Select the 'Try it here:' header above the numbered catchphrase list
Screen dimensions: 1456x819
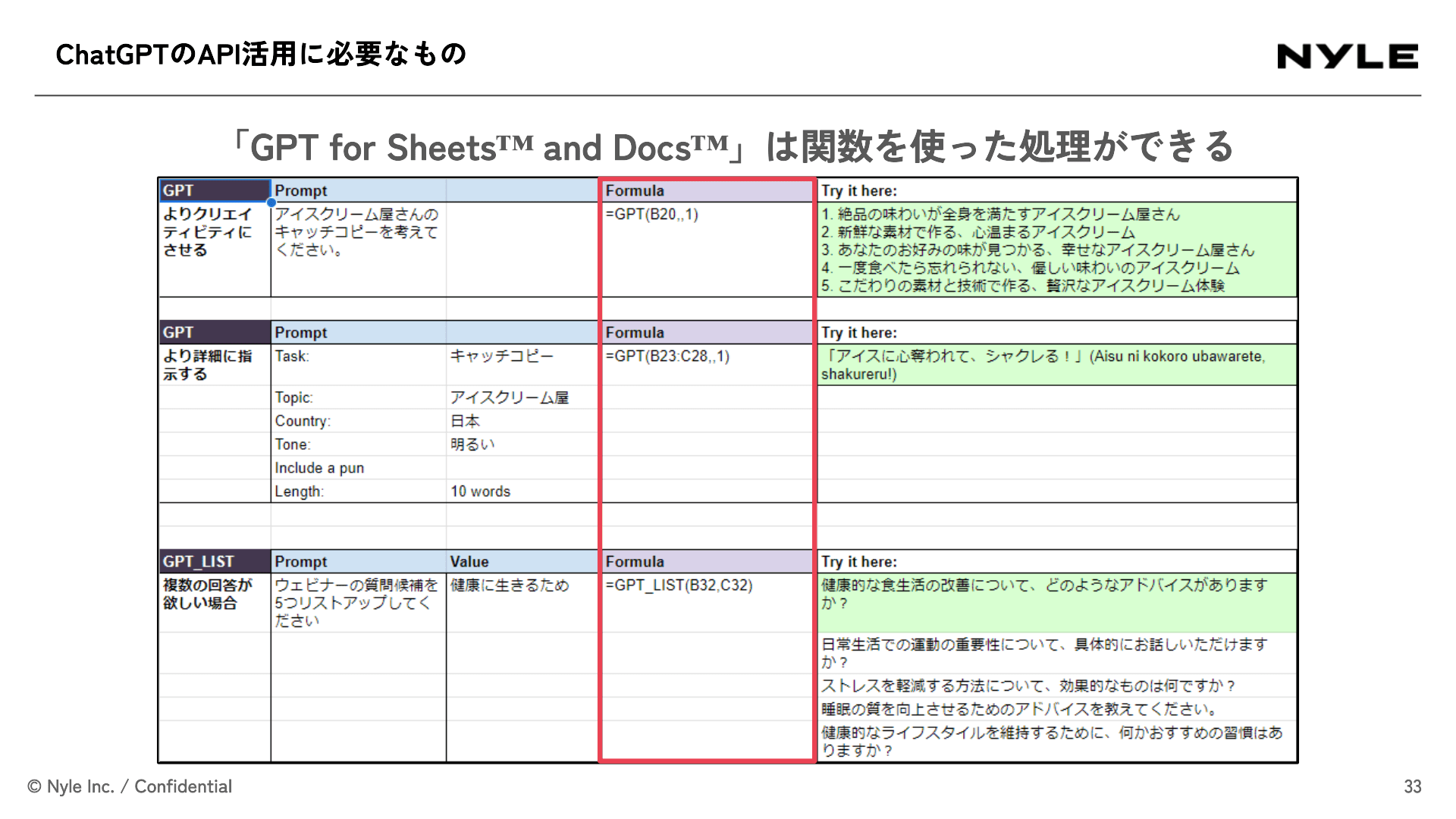point(1057,190)
